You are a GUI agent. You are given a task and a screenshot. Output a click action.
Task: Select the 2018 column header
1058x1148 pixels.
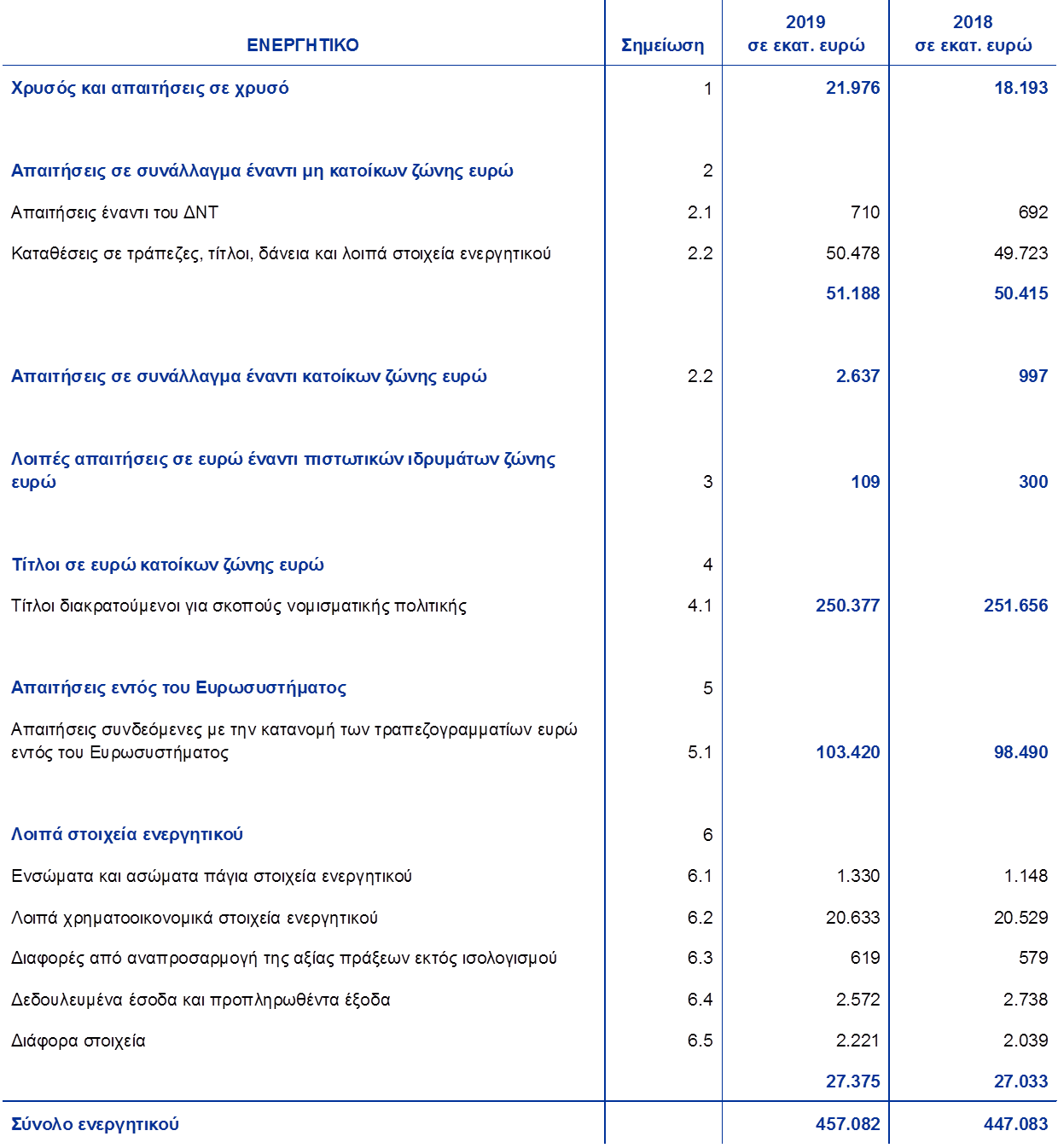(973, 34)
